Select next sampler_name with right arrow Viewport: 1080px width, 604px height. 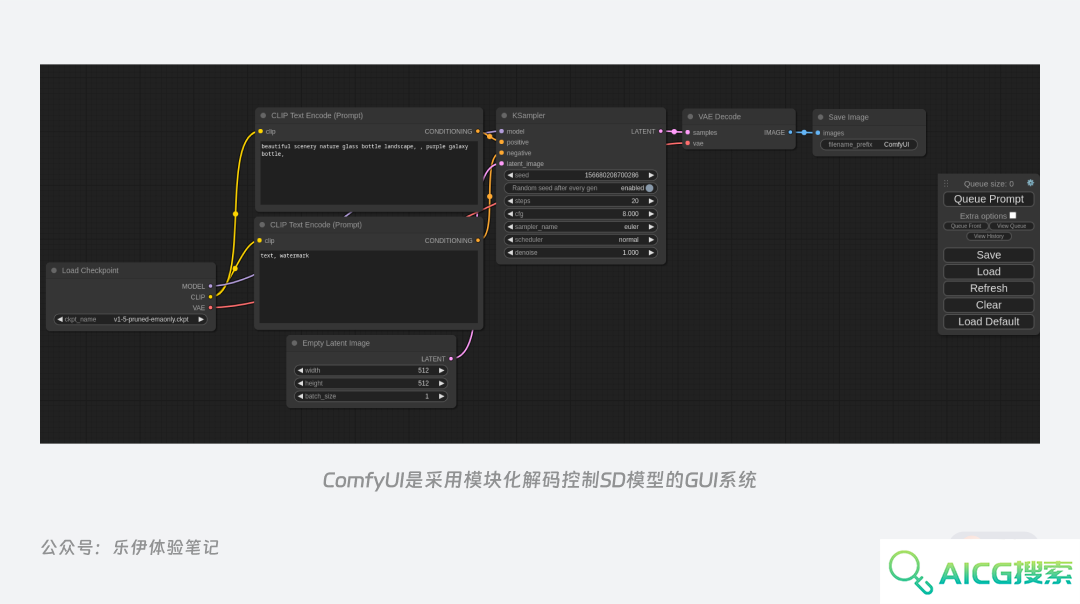(x=651, y=227)
